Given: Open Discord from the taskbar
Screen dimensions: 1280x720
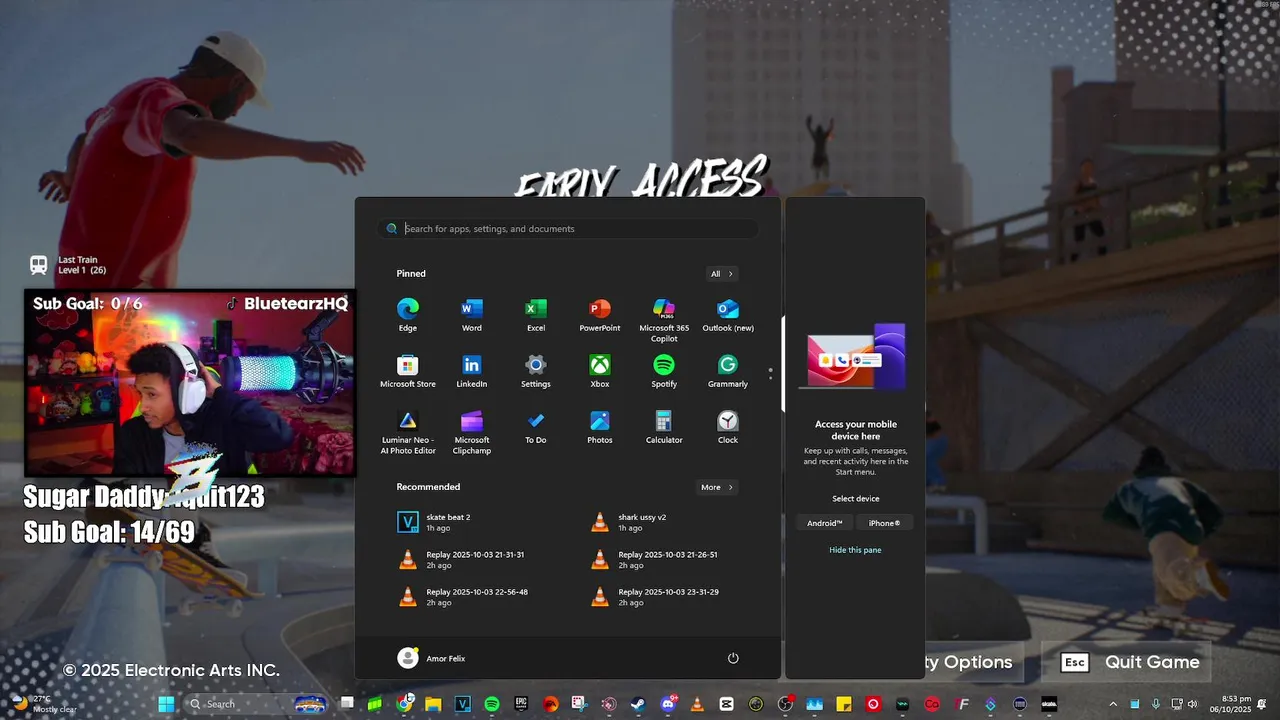Looking at the screenshot, I should coord(667,704).
